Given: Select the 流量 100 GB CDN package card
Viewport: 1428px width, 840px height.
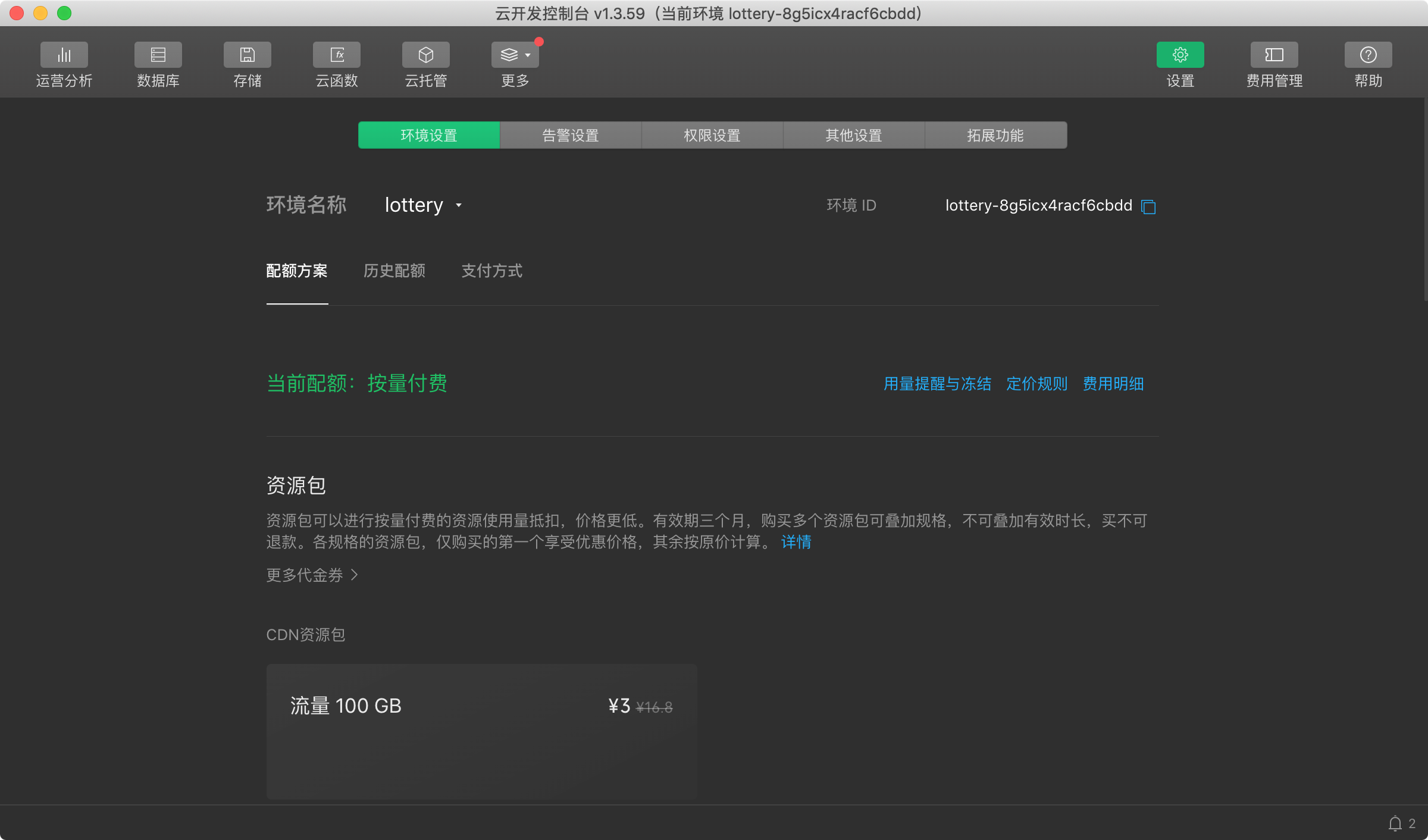Looking at the screenshot, I should [x=481, y=731].
